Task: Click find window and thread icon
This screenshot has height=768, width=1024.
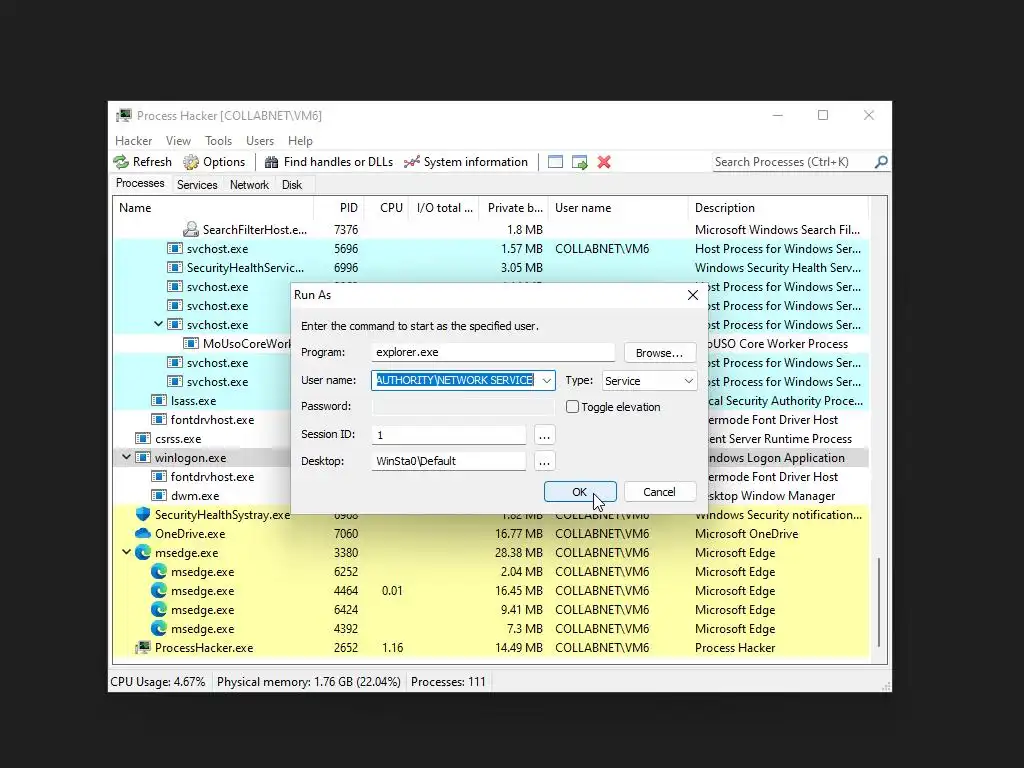Action: tap(579, 162)
